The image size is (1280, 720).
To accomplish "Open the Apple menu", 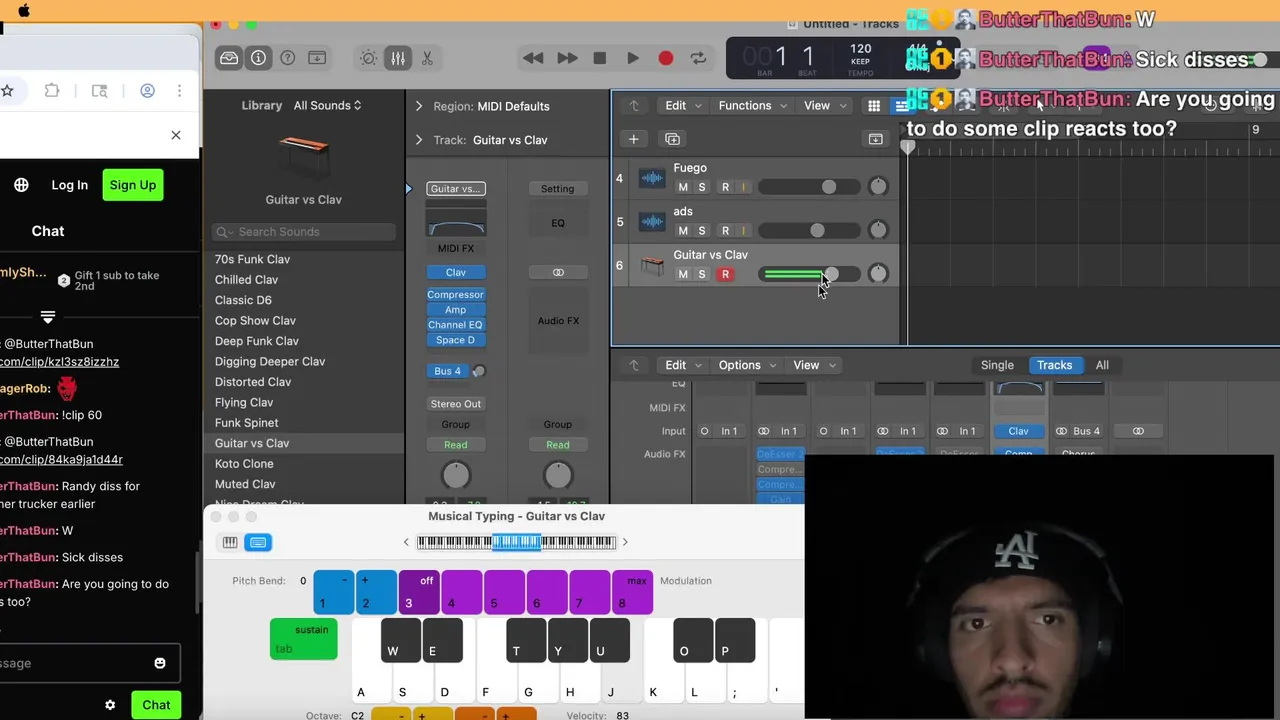I will [x=24, y=10].
